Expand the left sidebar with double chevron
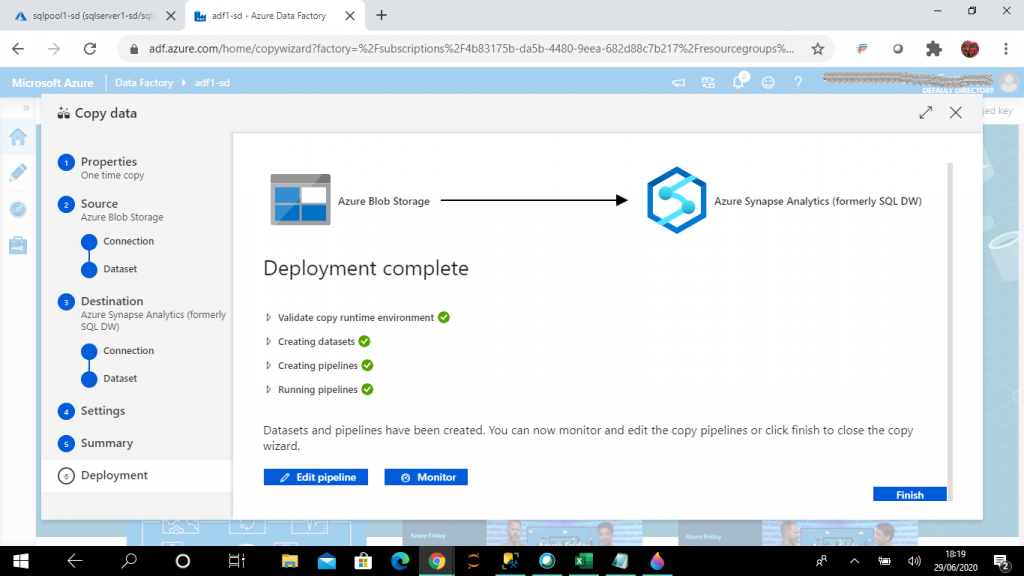Image resolution: width=1024 pixels, height=576 pixels. (x=26, y=108)
